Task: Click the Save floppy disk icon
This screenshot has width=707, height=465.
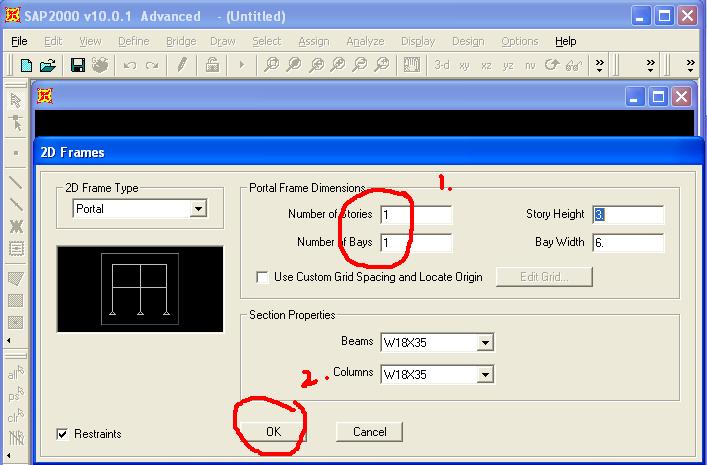Action: 78,65
